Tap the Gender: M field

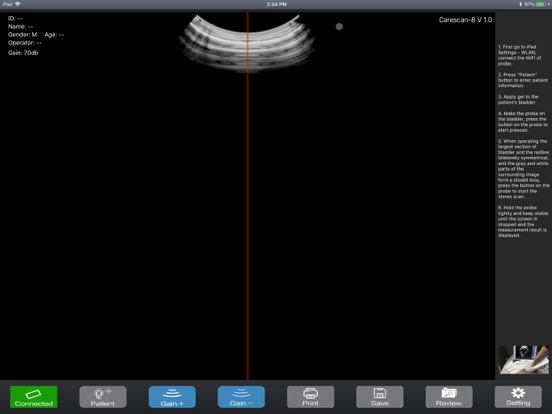(x=23, y=34)
